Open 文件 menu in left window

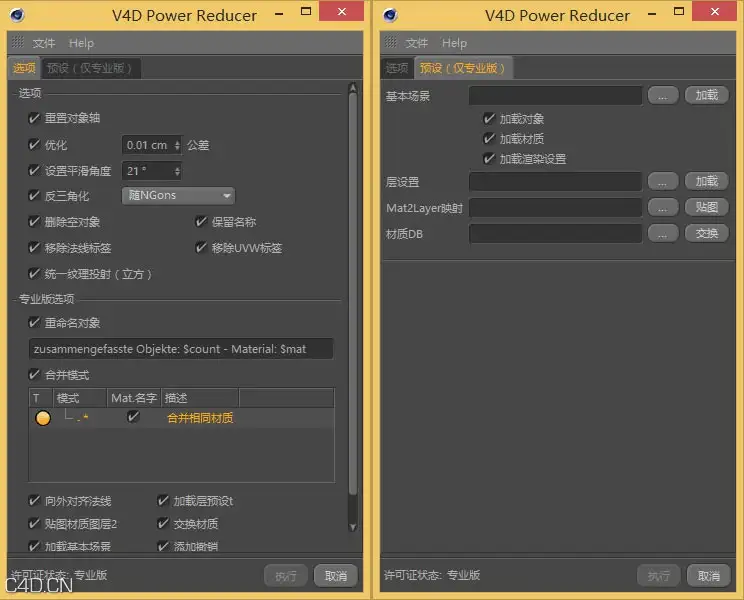(44, 43)
